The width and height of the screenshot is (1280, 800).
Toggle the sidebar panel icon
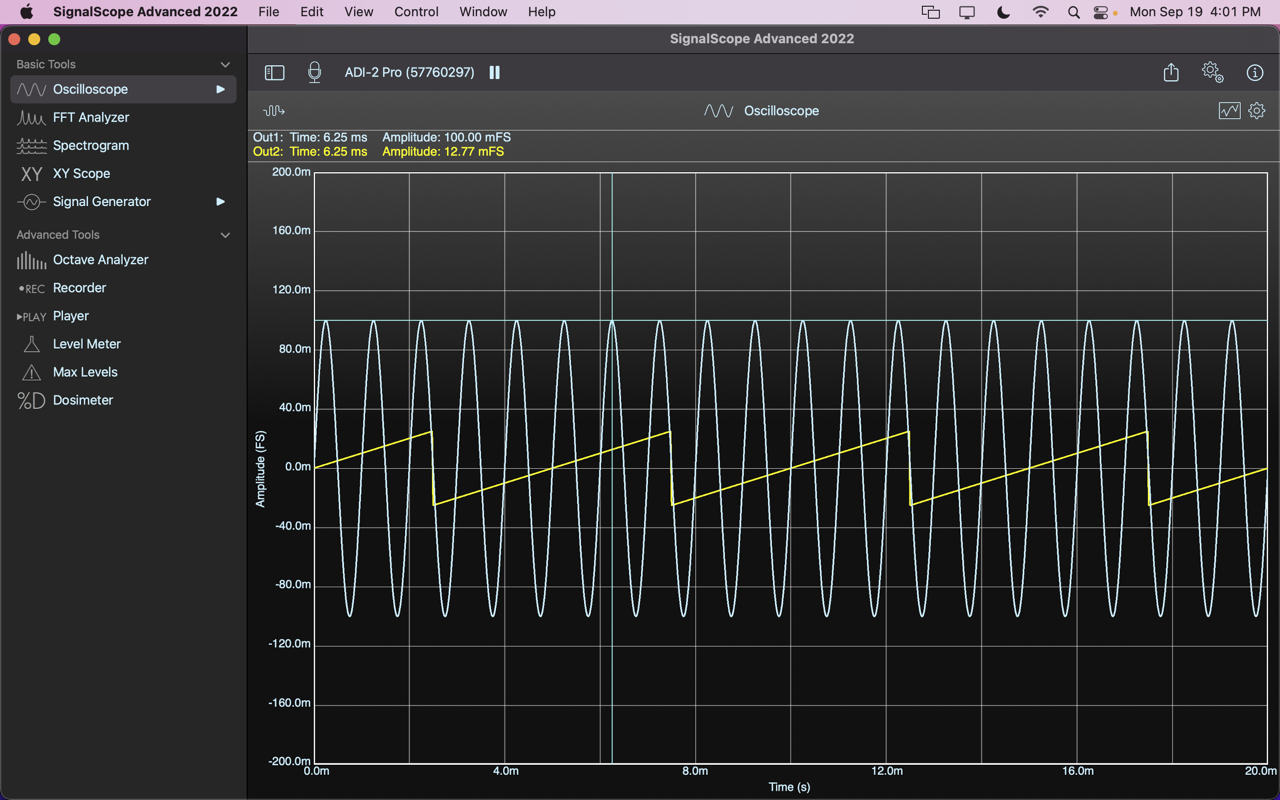pos(274,72)
